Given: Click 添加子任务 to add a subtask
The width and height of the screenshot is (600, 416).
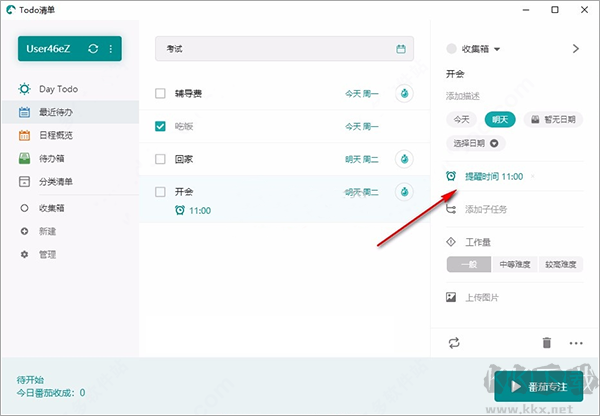Looking at the screenshot, I should 486,209.
